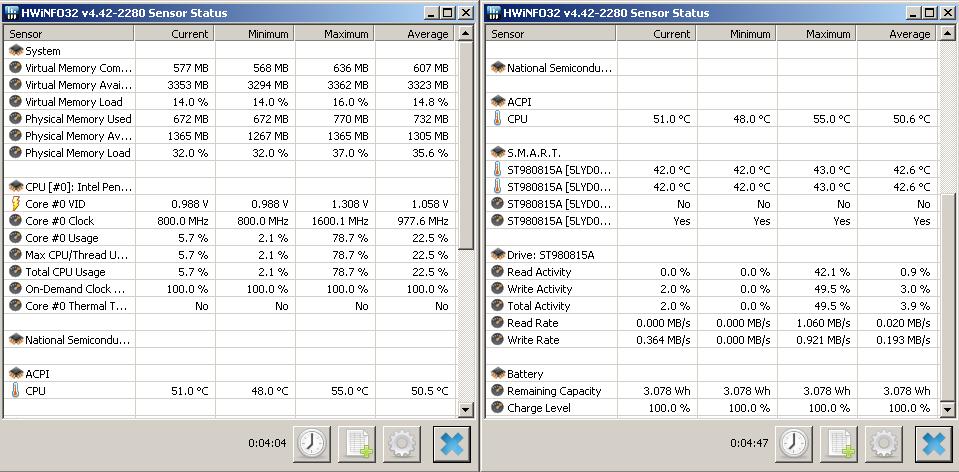Select the Read Rate row

tap(712, 322)
